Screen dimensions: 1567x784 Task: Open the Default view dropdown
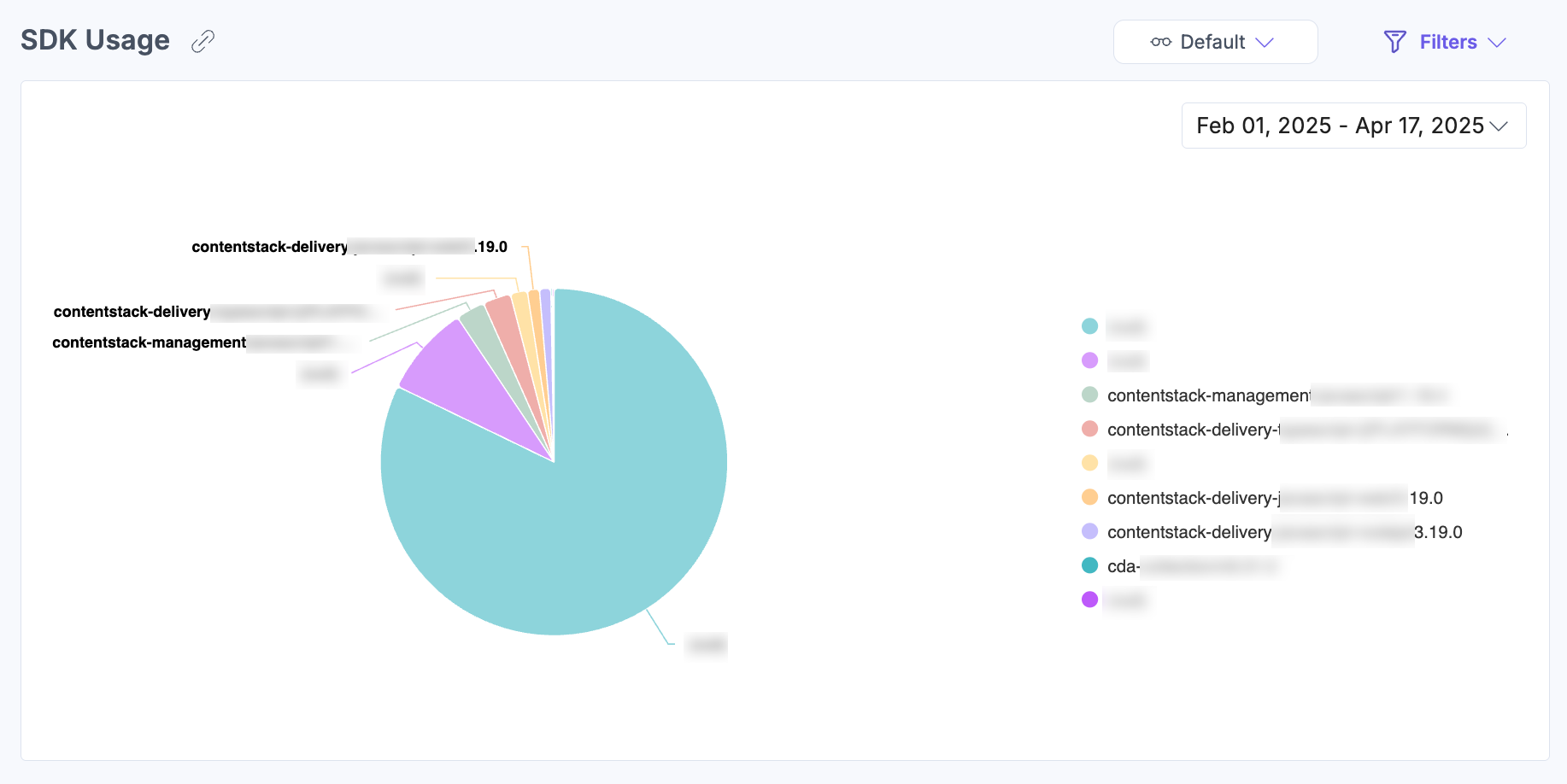[x=1215, y=42]
